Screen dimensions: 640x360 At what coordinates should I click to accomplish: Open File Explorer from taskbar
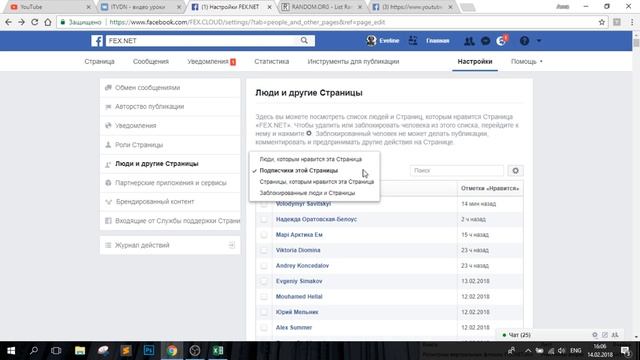coord(80,351)
